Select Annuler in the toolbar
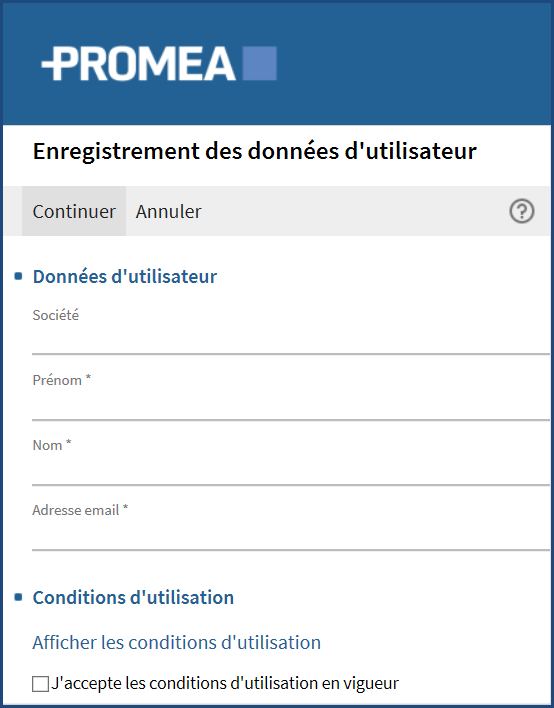 tap(168, 211)
